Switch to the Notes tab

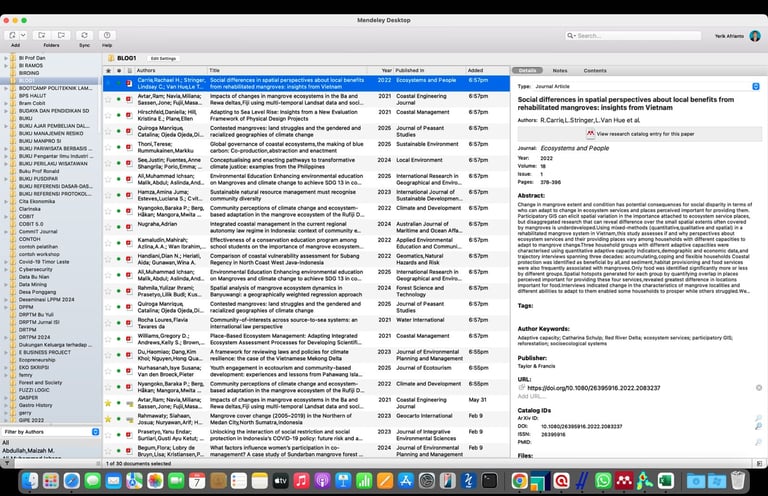[560, 71]
